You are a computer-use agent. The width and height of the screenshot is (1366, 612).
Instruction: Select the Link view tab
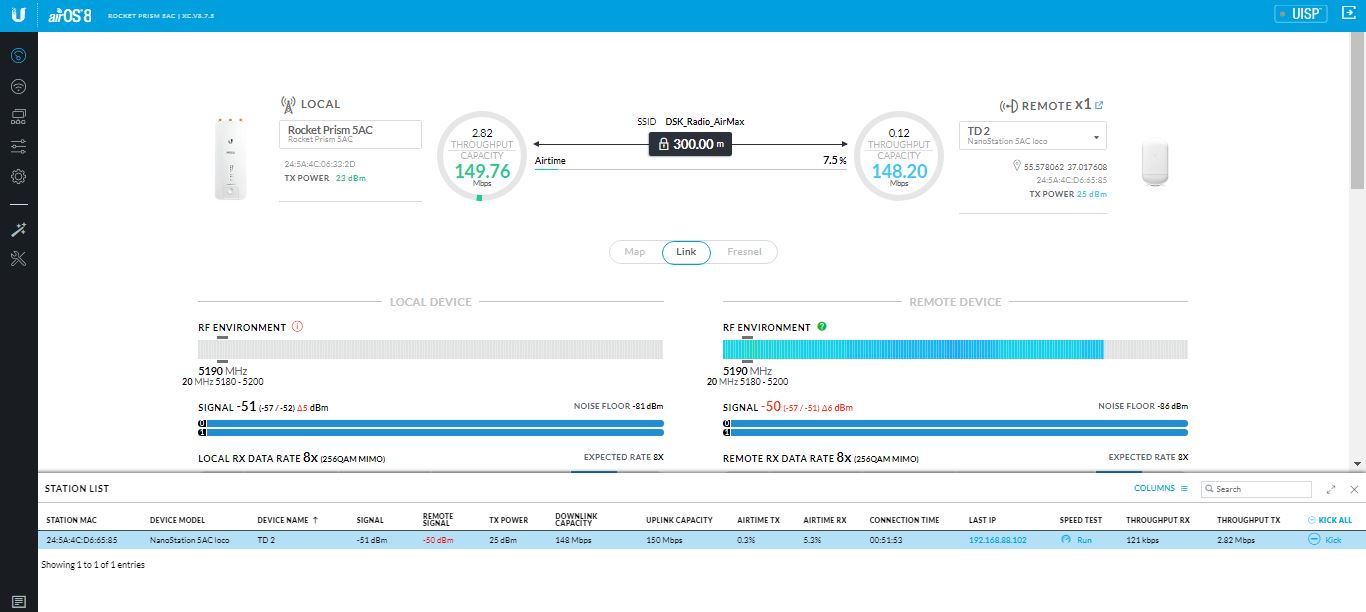coord(686,252)
